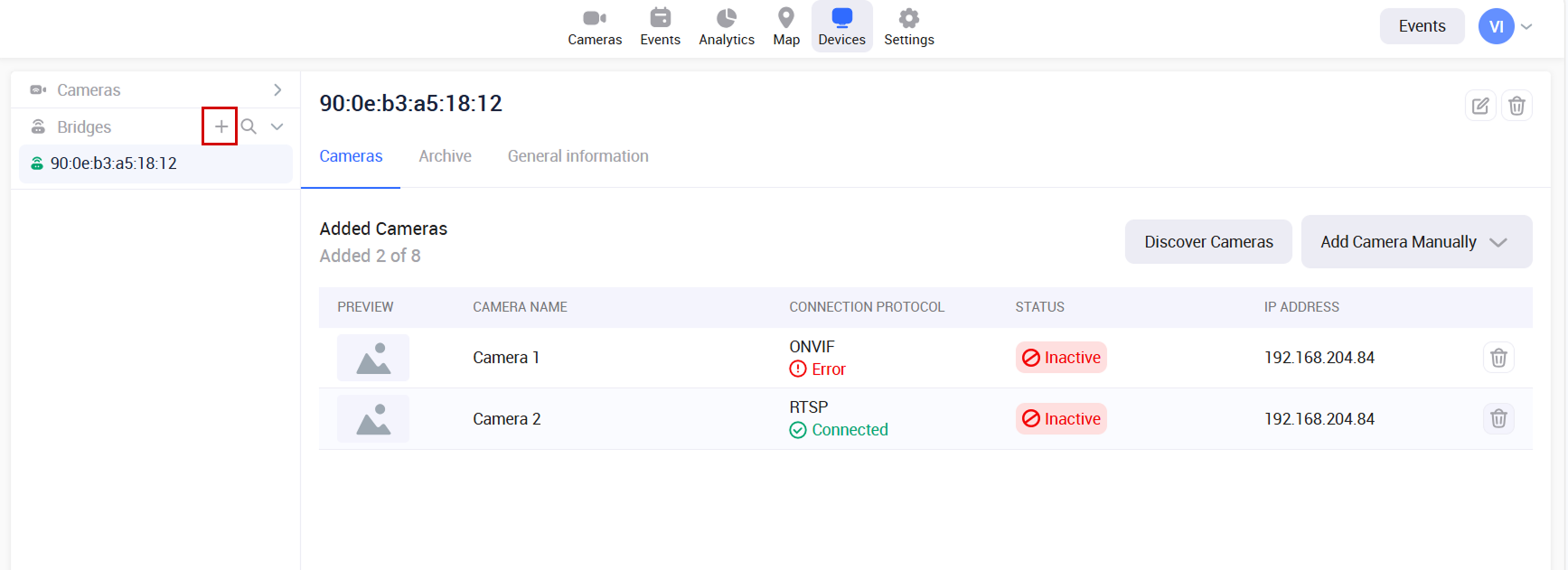This screenshot has height=570, width=1568.
Task: Open the Cameras page in top navigation
Action: tap(594, 26)
